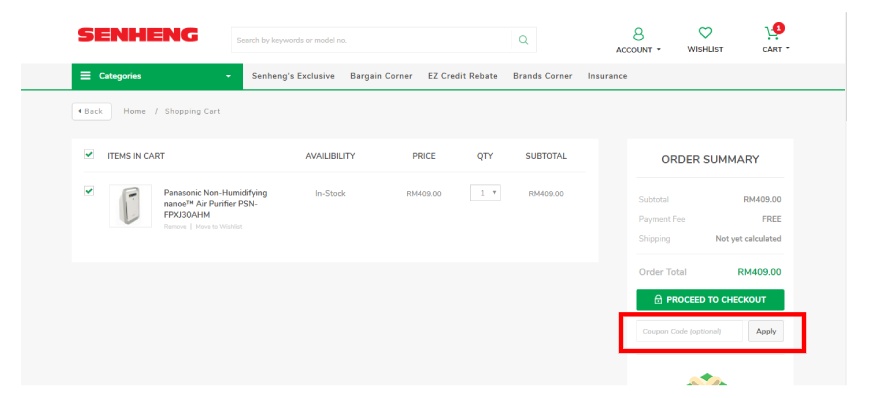Toggle the select-all Items in Cart checkbox
869x398 pixels.
[x=89, y=155]
